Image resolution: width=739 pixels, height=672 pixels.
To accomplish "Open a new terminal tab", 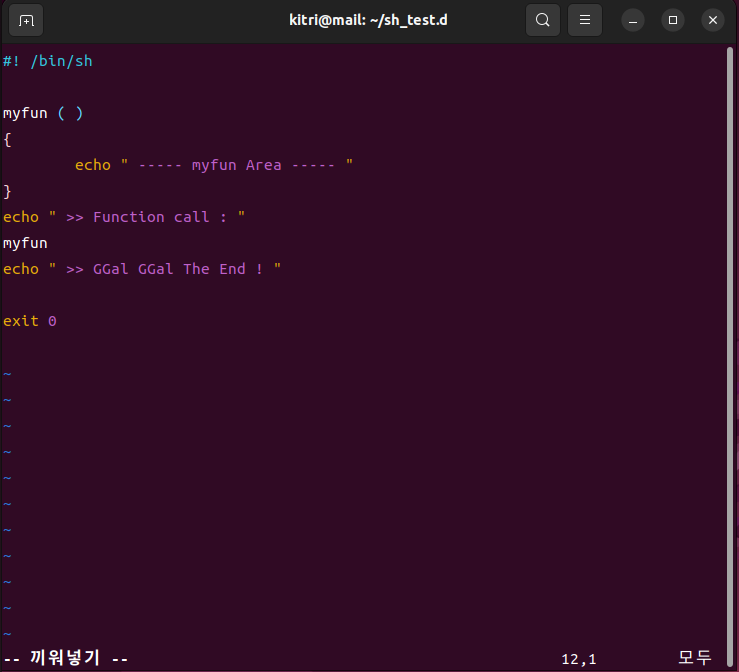I will pos(26,20).
